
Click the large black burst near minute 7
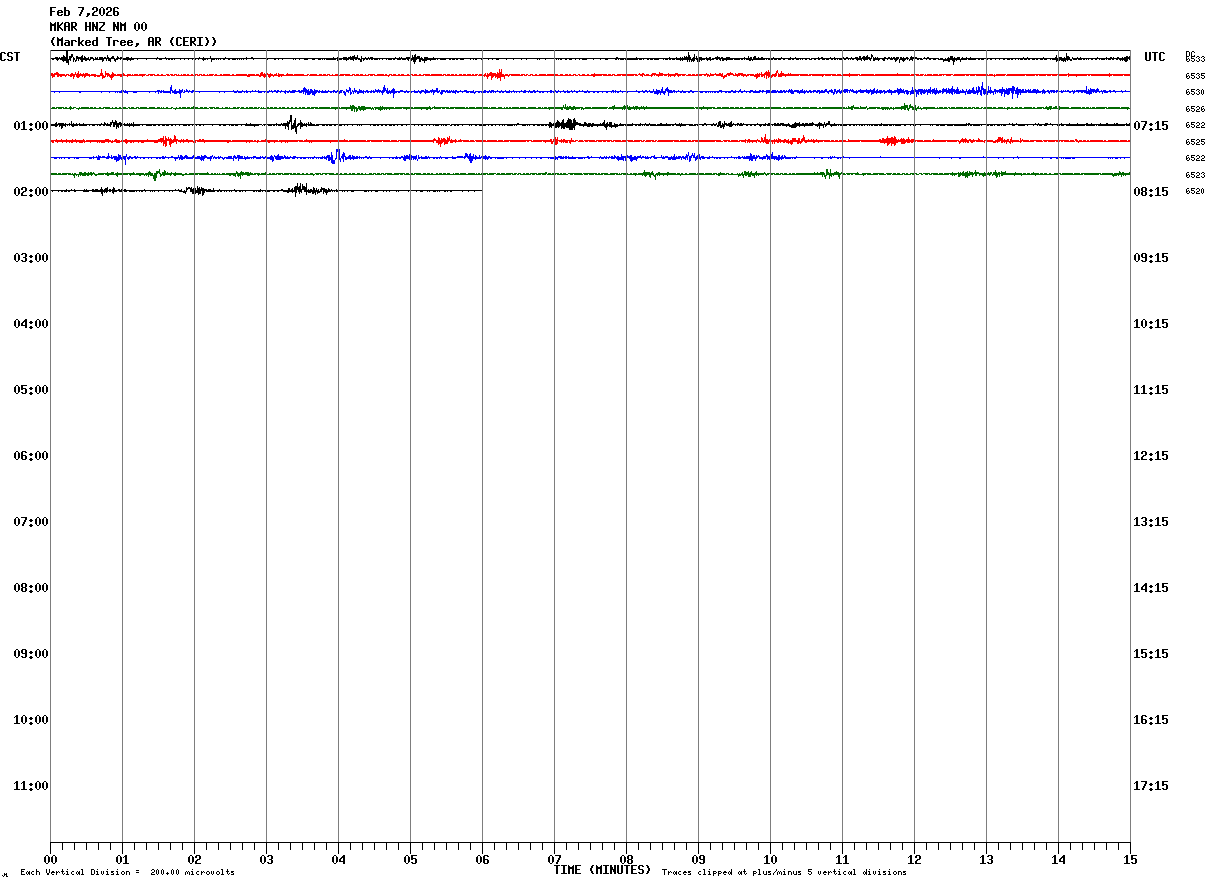pyautogui.click(x=566, y=124)
